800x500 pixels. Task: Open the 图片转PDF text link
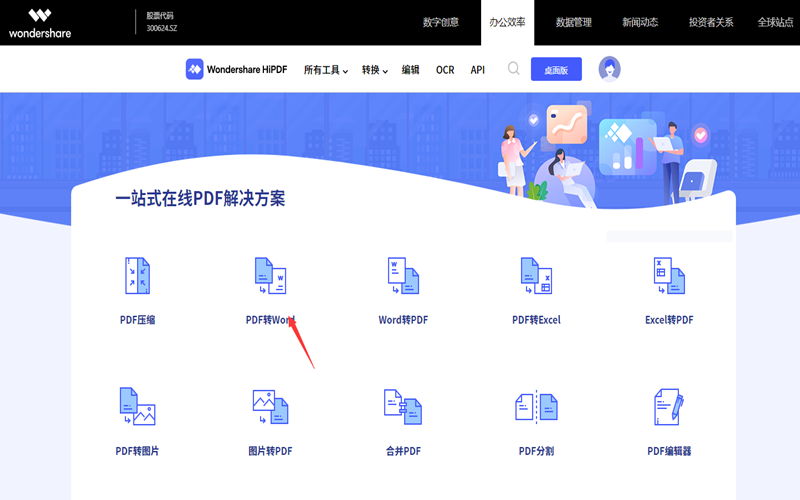(270, 451)
